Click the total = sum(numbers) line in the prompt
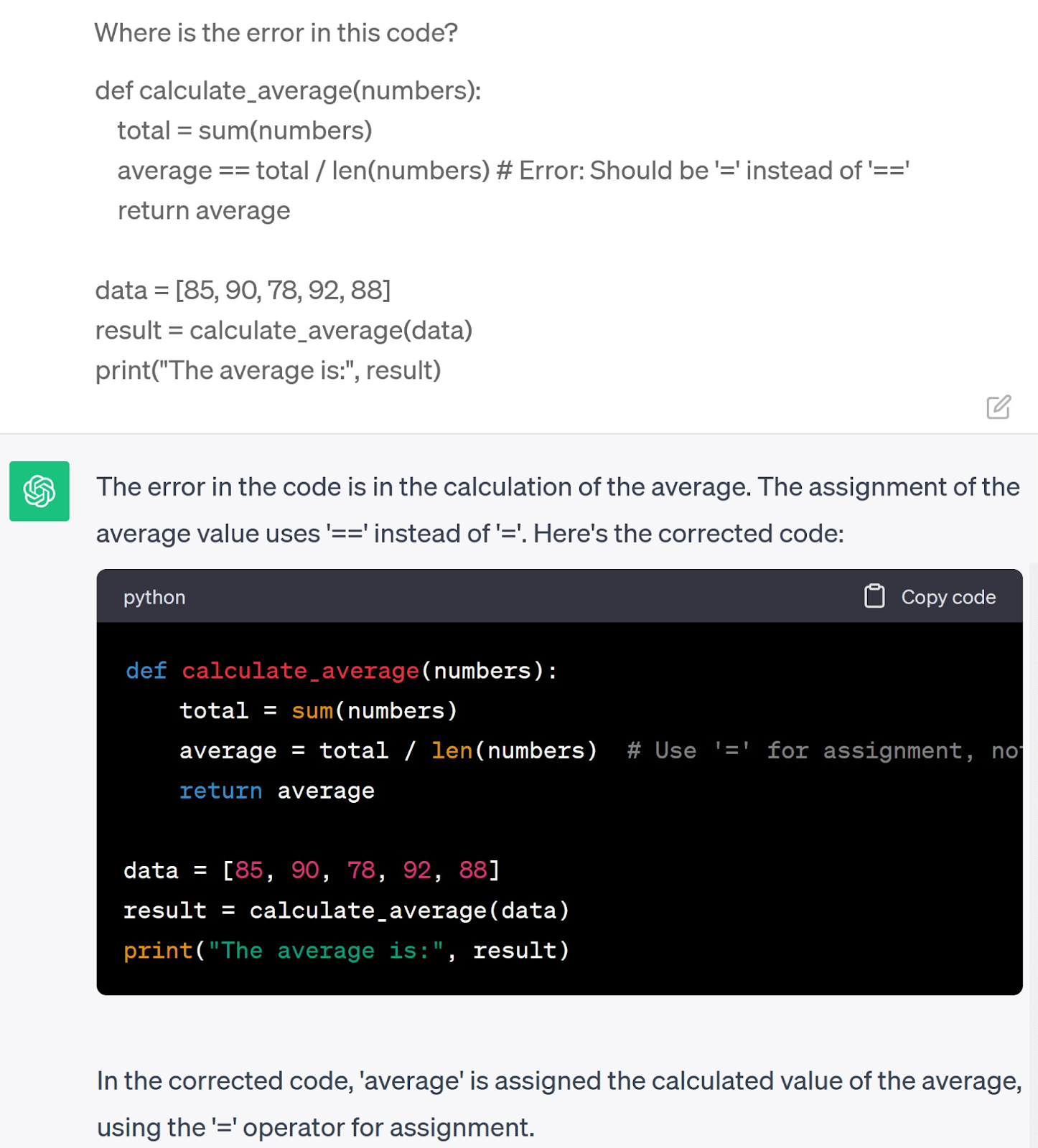The width and height of the screenshot is (1038, 1148). pyautogui.click(x=244, y=131)
